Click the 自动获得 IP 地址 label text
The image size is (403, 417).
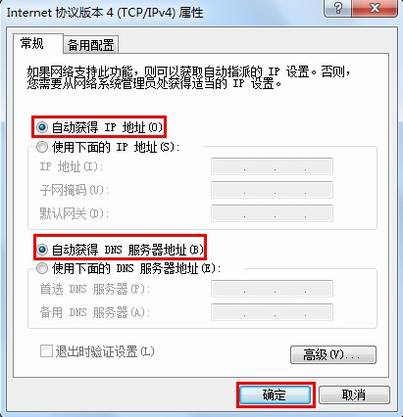[107, 127]
